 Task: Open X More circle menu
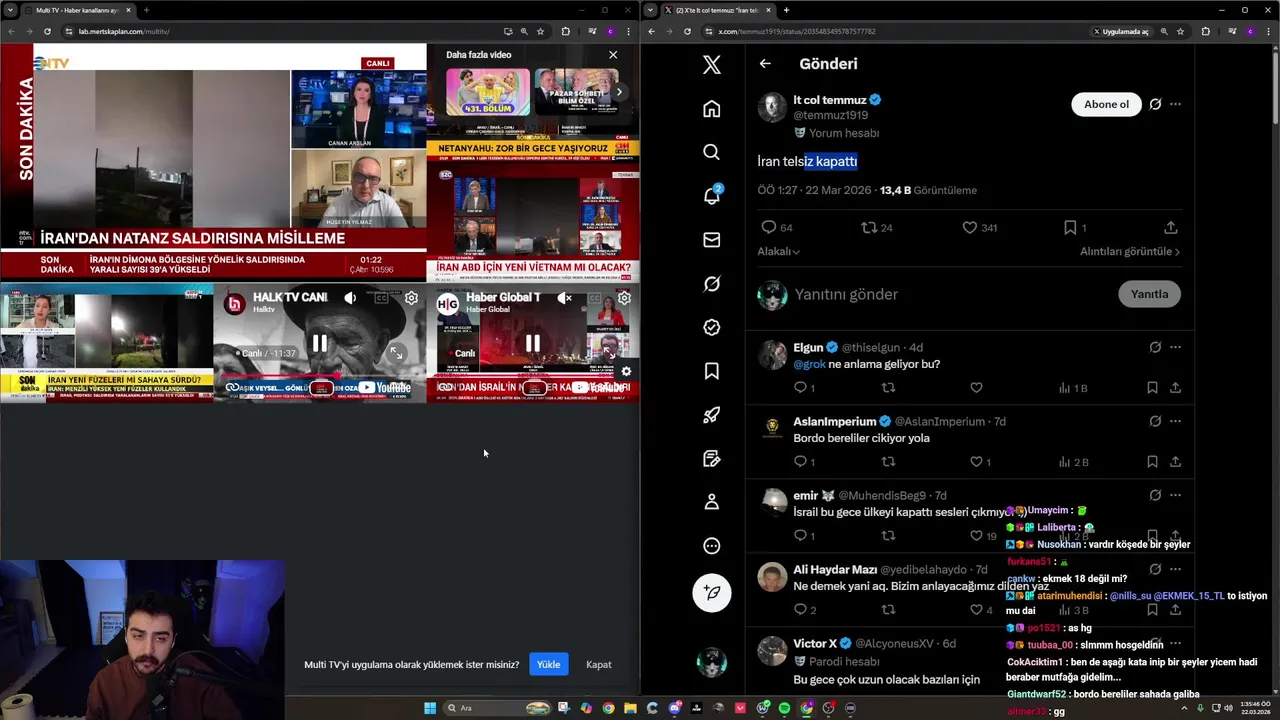click(711, 546)
